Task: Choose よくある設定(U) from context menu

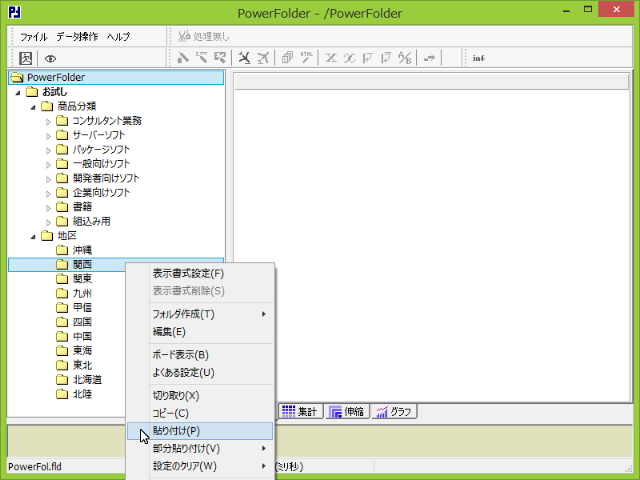Action: point(200,373)
